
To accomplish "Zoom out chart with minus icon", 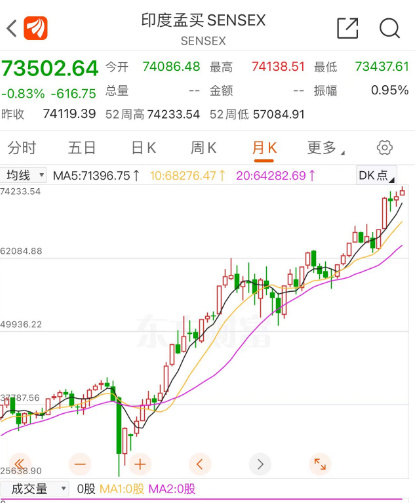I will pos(80,464).
